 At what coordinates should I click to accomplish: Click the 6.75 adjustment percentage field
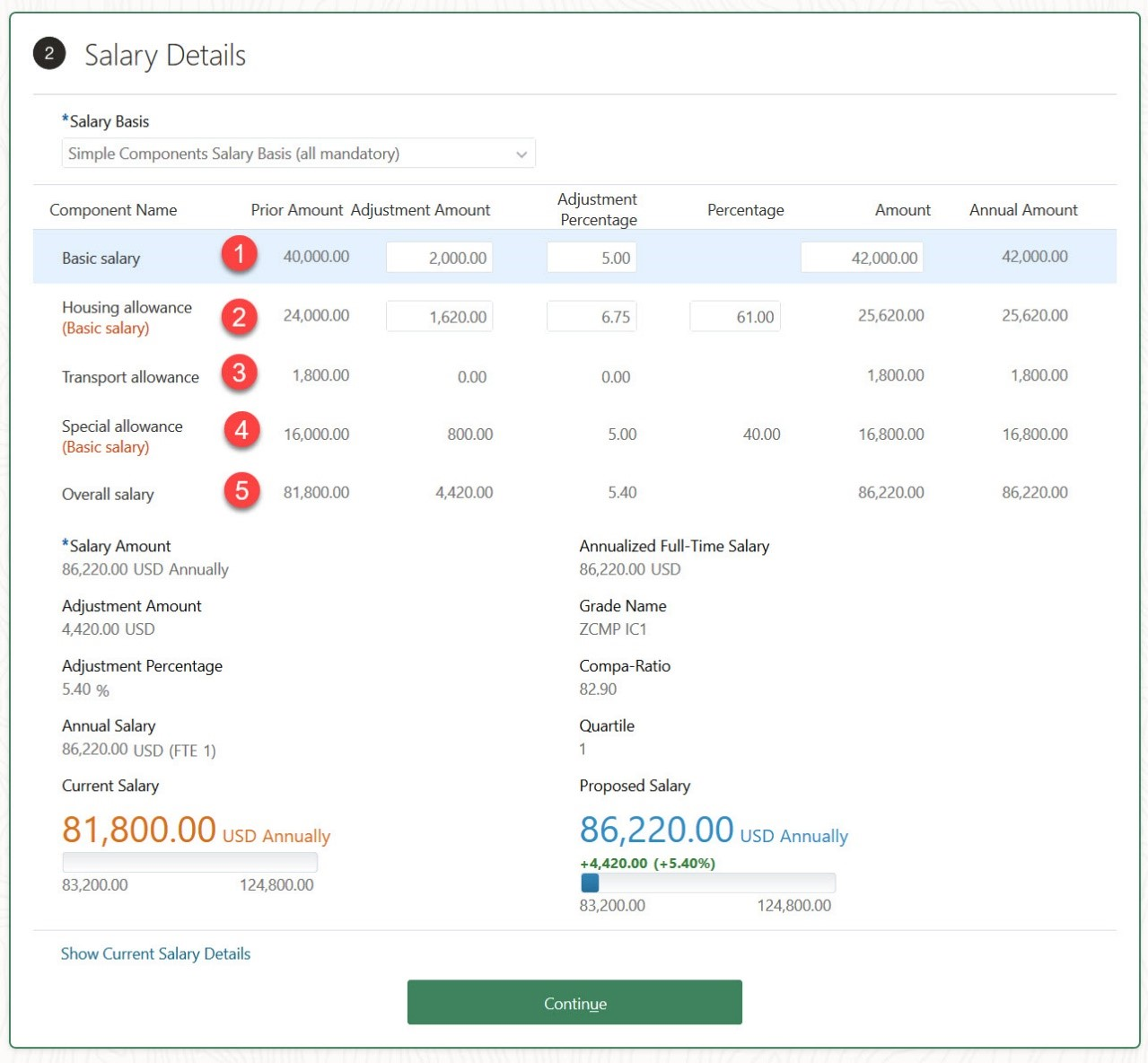point(591,315)
